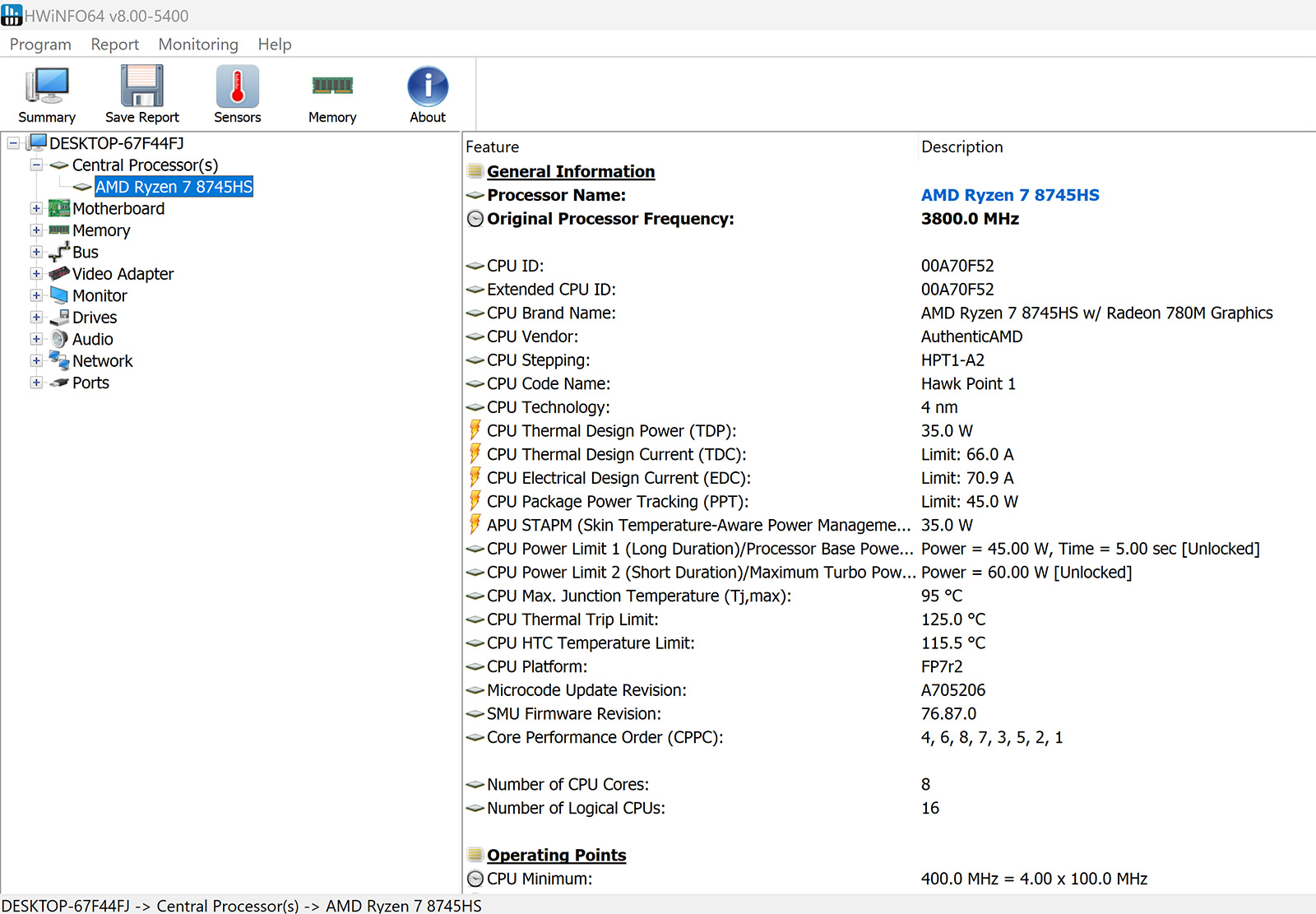
Task: Select the Network tree label
Action: coord(103,360)
